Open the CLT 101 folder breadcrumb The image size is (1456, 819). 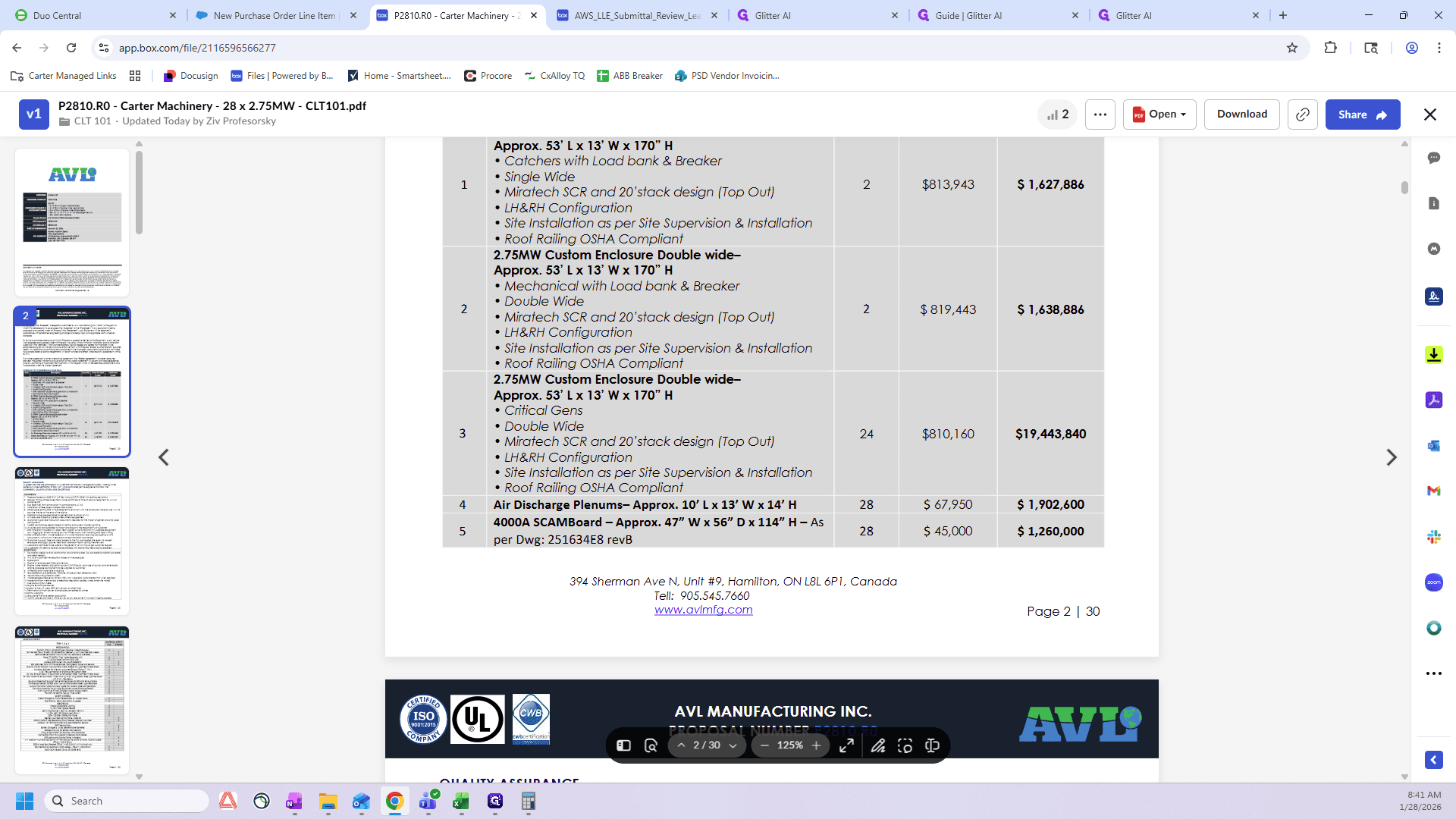(x=93, y=121)
